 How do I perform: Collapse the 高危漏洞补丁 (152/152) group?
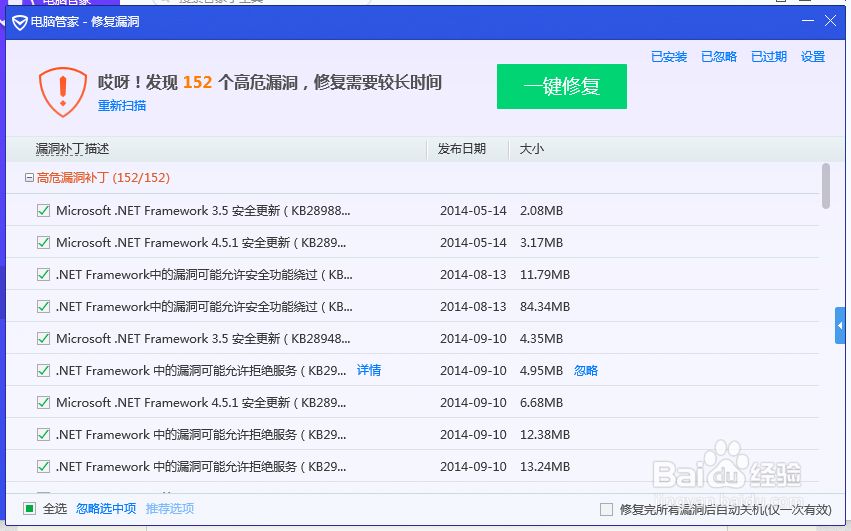[29, 178]
